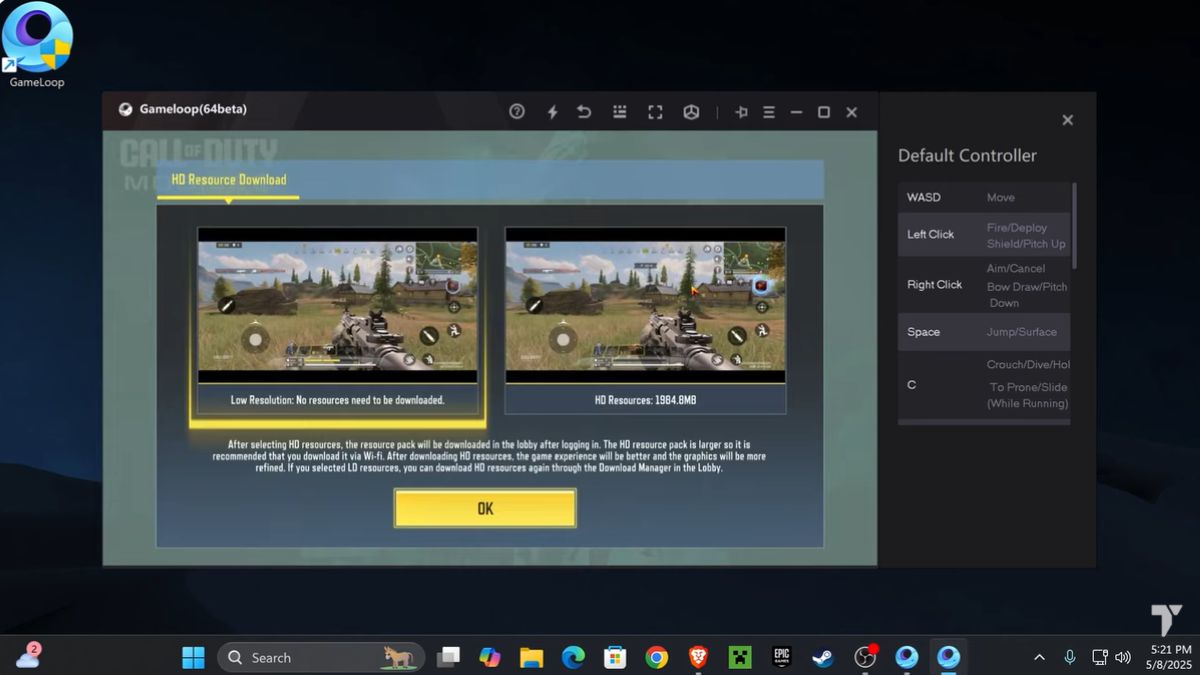Select the 'HD Resources: 1984.8MB' label
The width and height of the screenshot is (1200, 675).
(x=645, y=399)
